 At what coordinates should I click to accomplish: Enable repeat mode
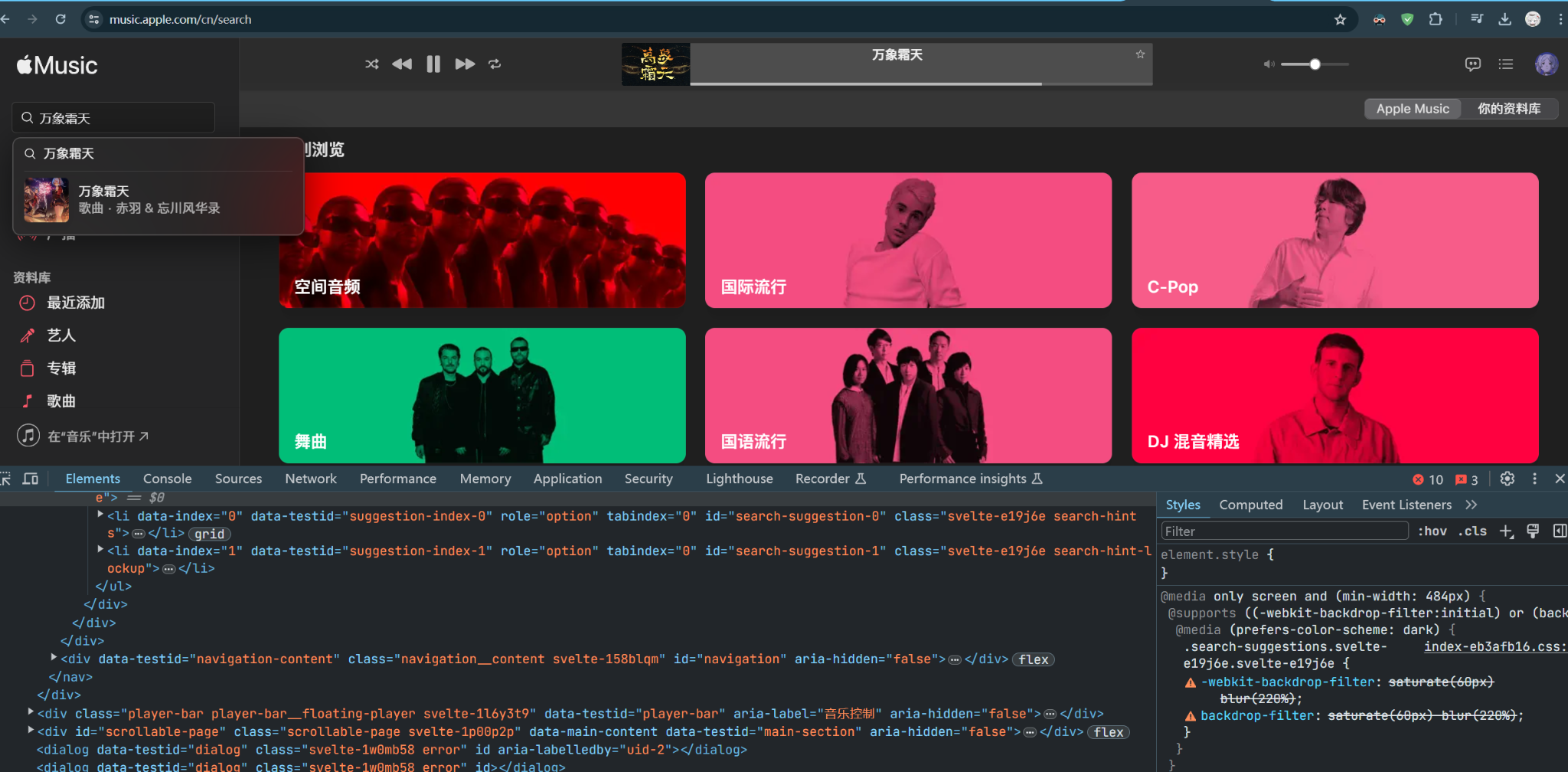pos(495,64)
